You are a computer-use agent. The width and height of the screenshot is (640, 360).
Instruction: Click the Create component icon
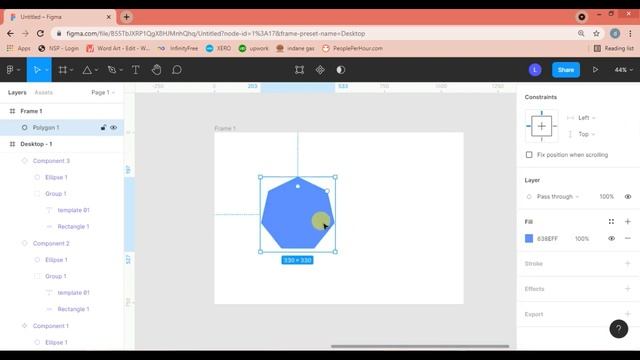coord(320,70)
